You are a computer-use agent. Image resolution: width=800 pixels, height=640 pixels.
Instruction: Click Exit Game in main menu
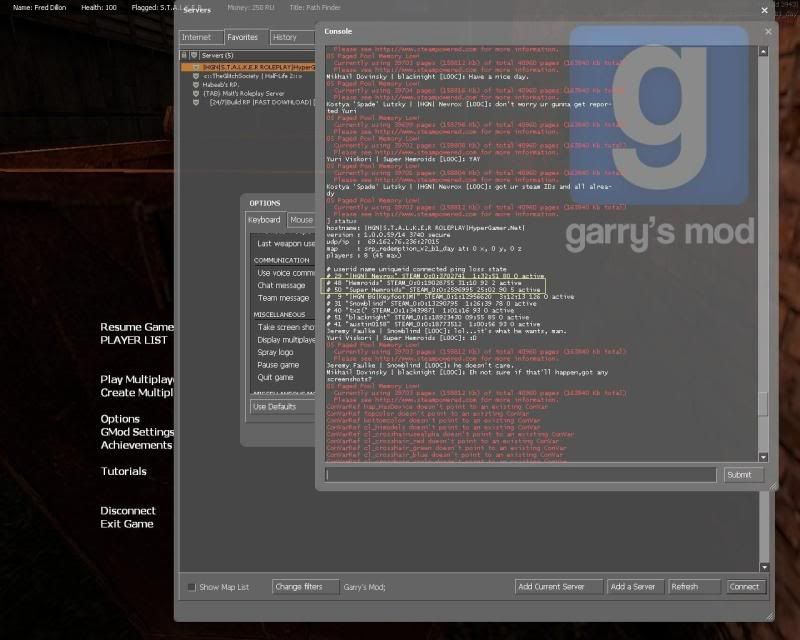127,524
